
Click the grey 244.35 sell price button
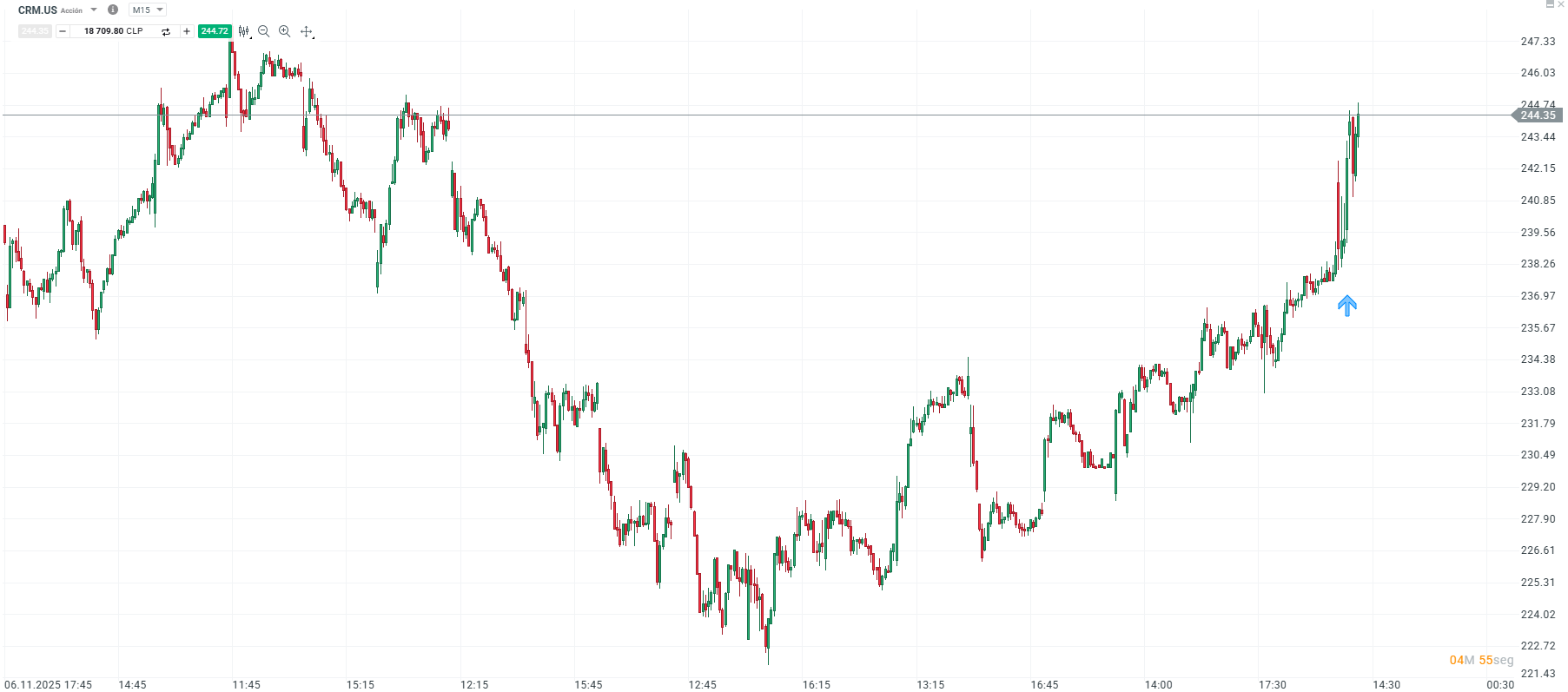35,31
